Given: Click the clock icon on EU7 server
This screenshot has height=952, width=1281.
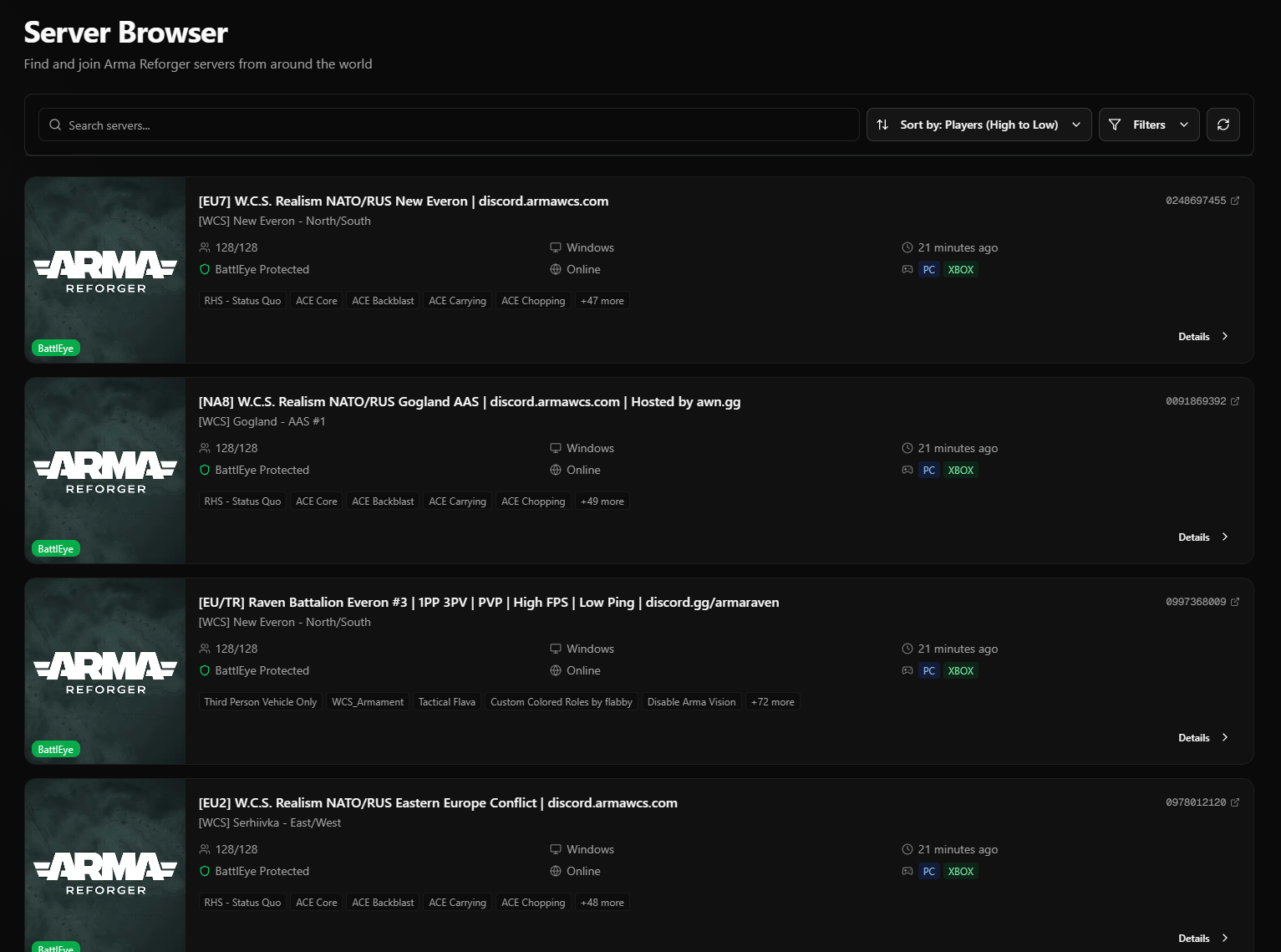Looking at the screenshot, I should [907, 247].
